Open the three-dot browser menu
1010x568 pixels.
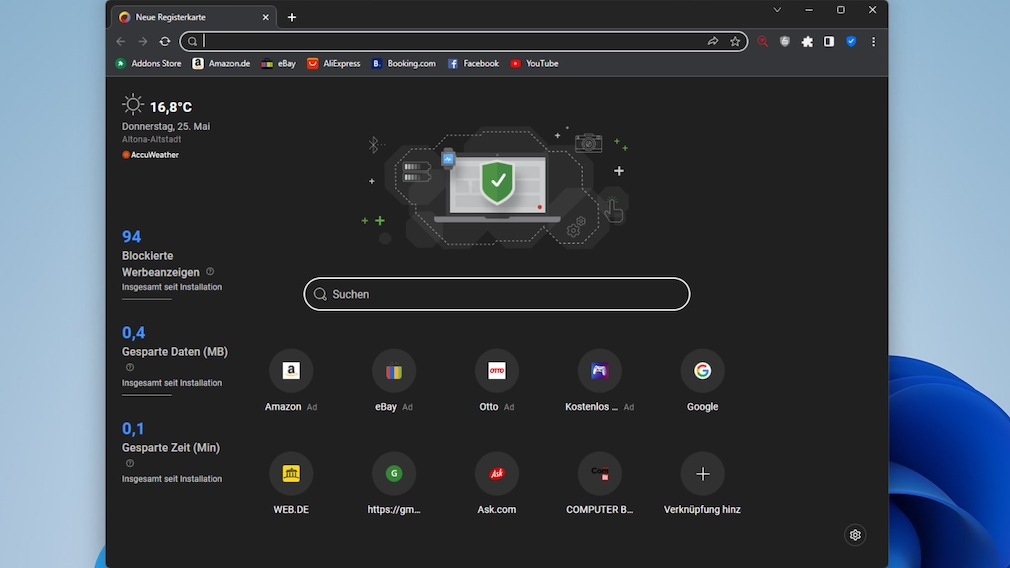(873, 41)
